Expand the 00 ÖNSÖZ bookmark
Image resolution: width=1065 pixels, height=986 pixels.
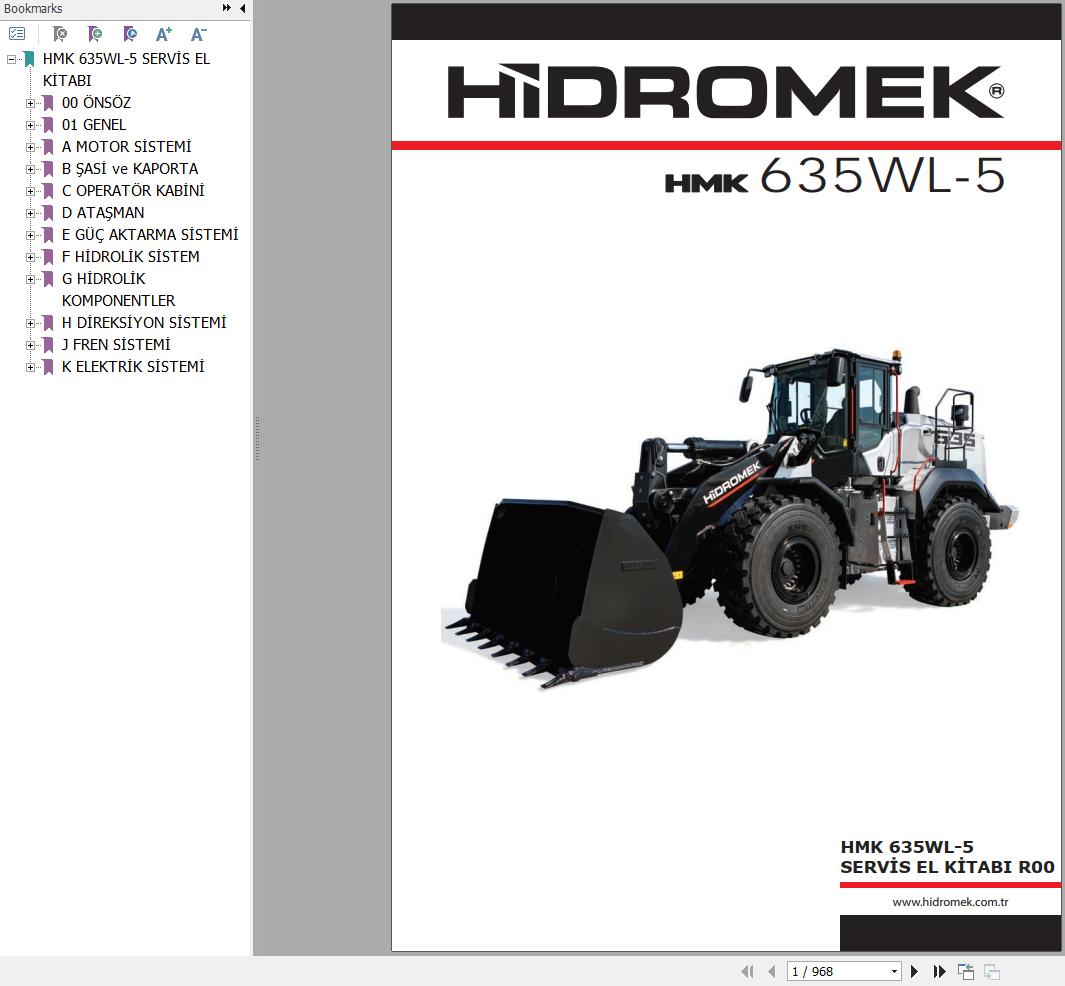[x=31, y=103]
